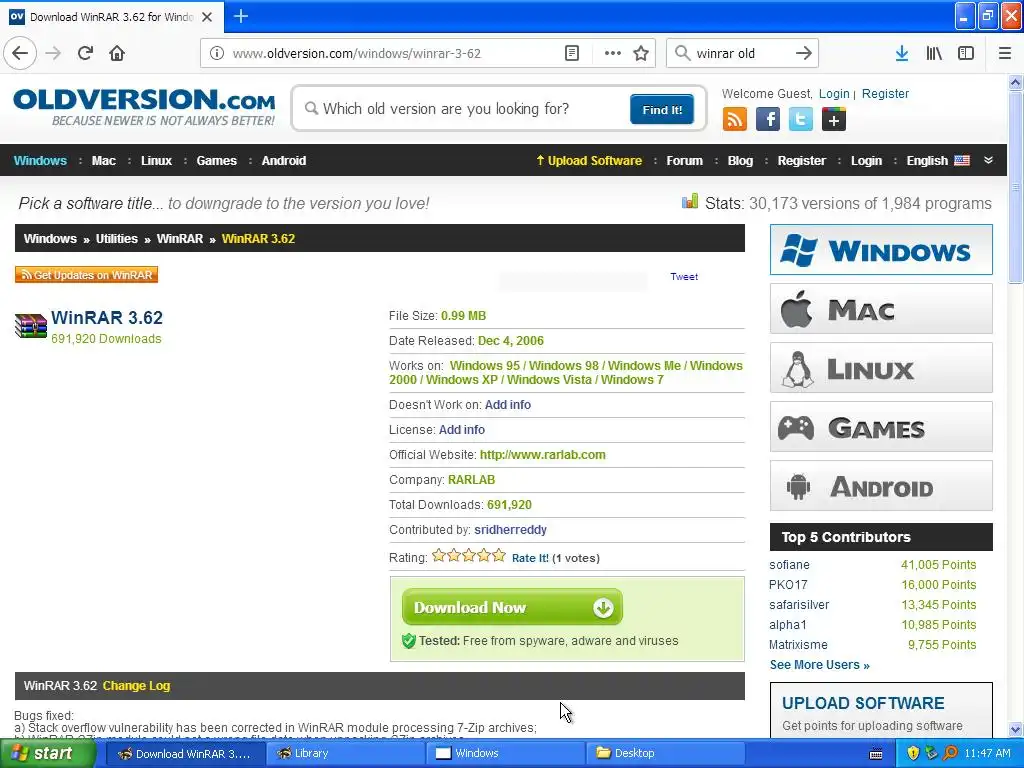
Task: Go to the browser home page icon
Action: coord(117,53)
